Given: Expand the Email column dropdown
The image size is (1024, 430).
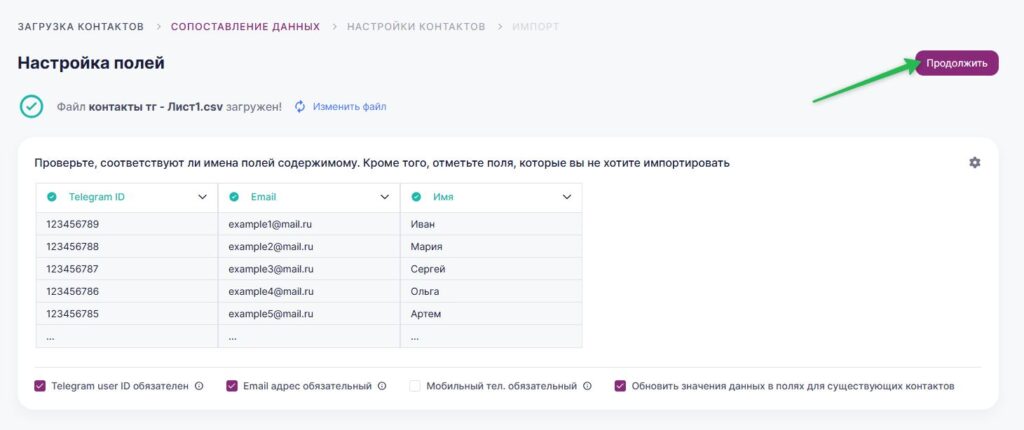Looking at the screenshot, I should coord(385,197).
